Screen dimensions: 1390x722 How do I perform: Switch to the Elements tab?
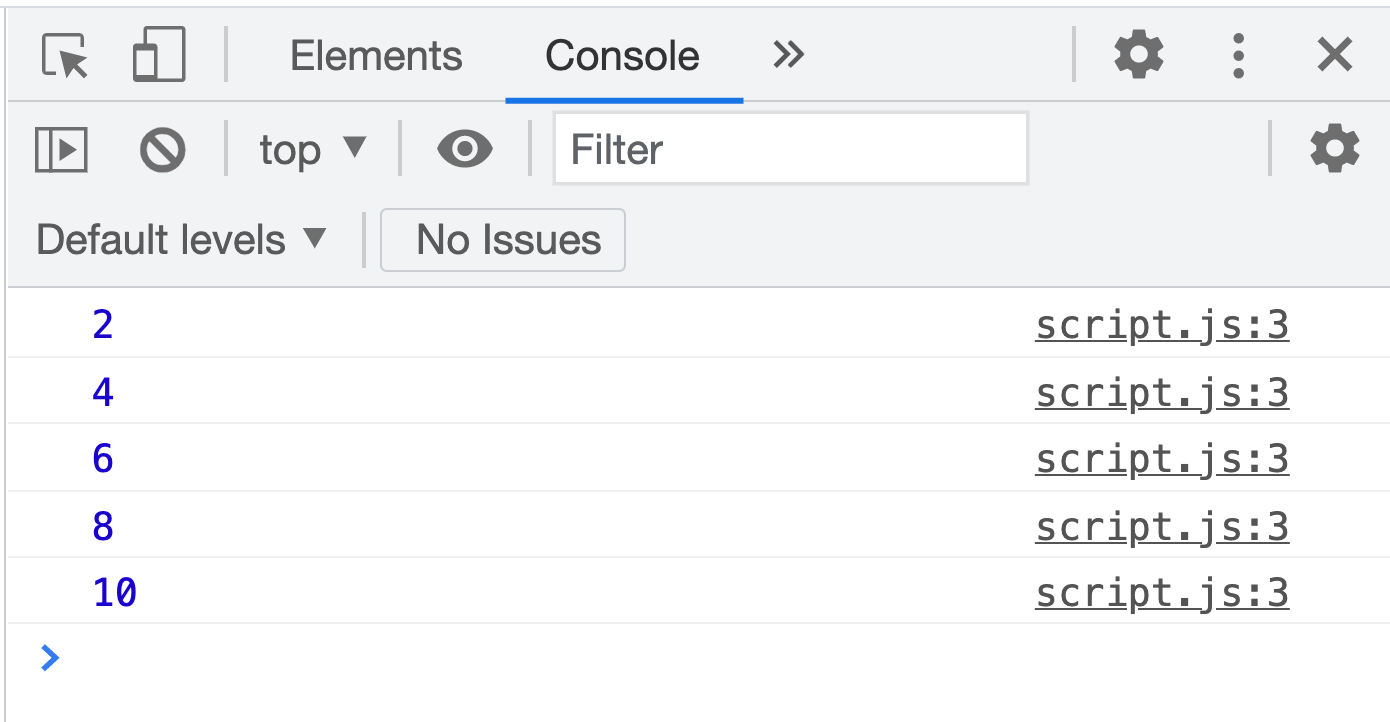(x=376, y=56)
